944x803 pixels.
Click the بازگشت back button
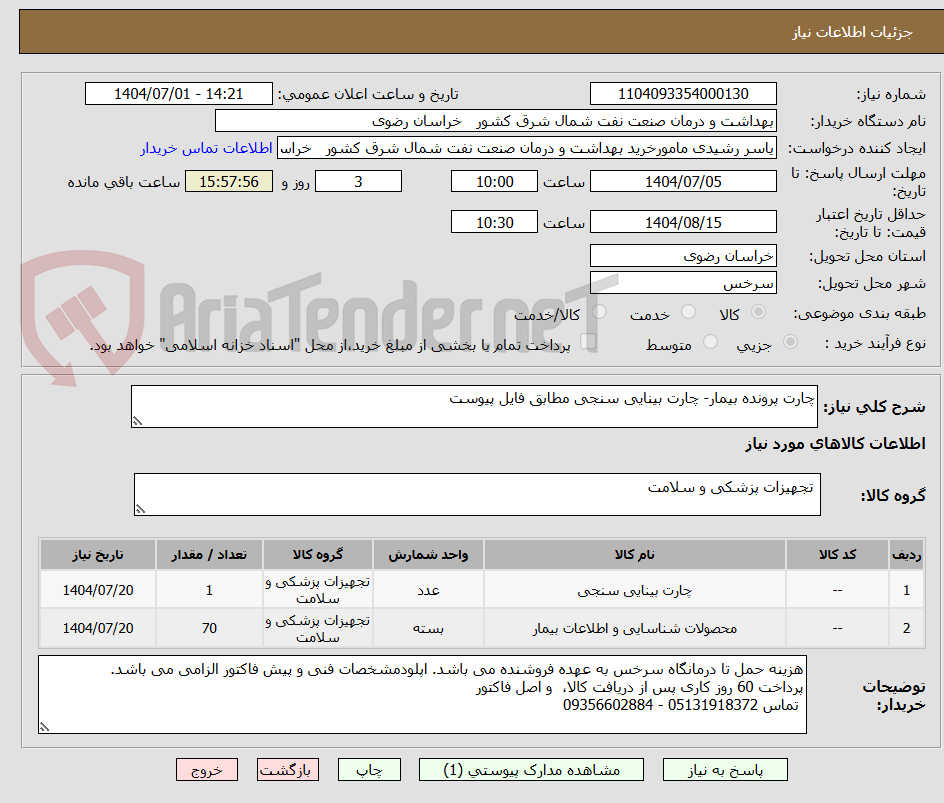[288, 769]
